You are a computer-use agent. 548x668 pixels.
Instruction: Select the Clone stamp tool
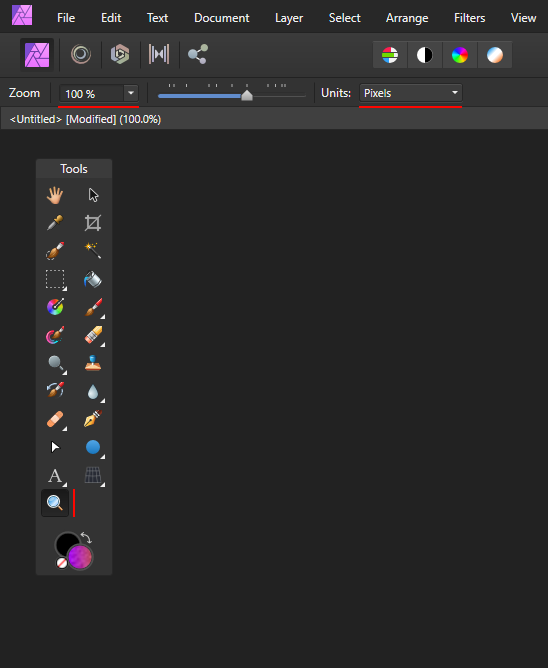[x=93, y=363]
